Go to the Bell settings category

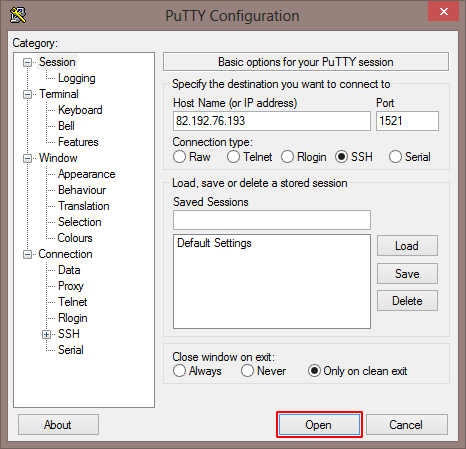pyautogui.click(x=66, y=126)
